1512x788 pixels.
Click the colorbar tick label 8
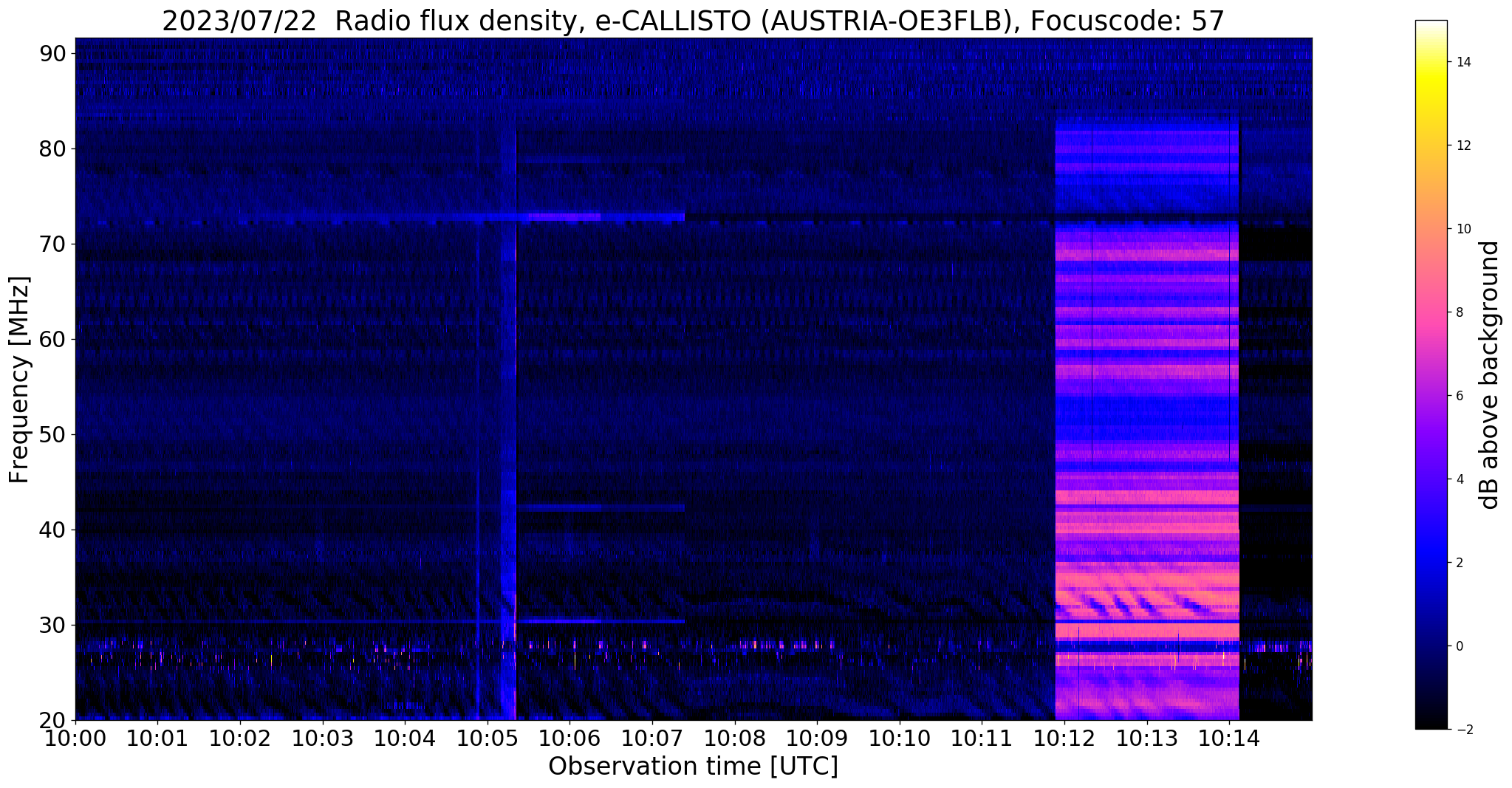coord(1459,312)
